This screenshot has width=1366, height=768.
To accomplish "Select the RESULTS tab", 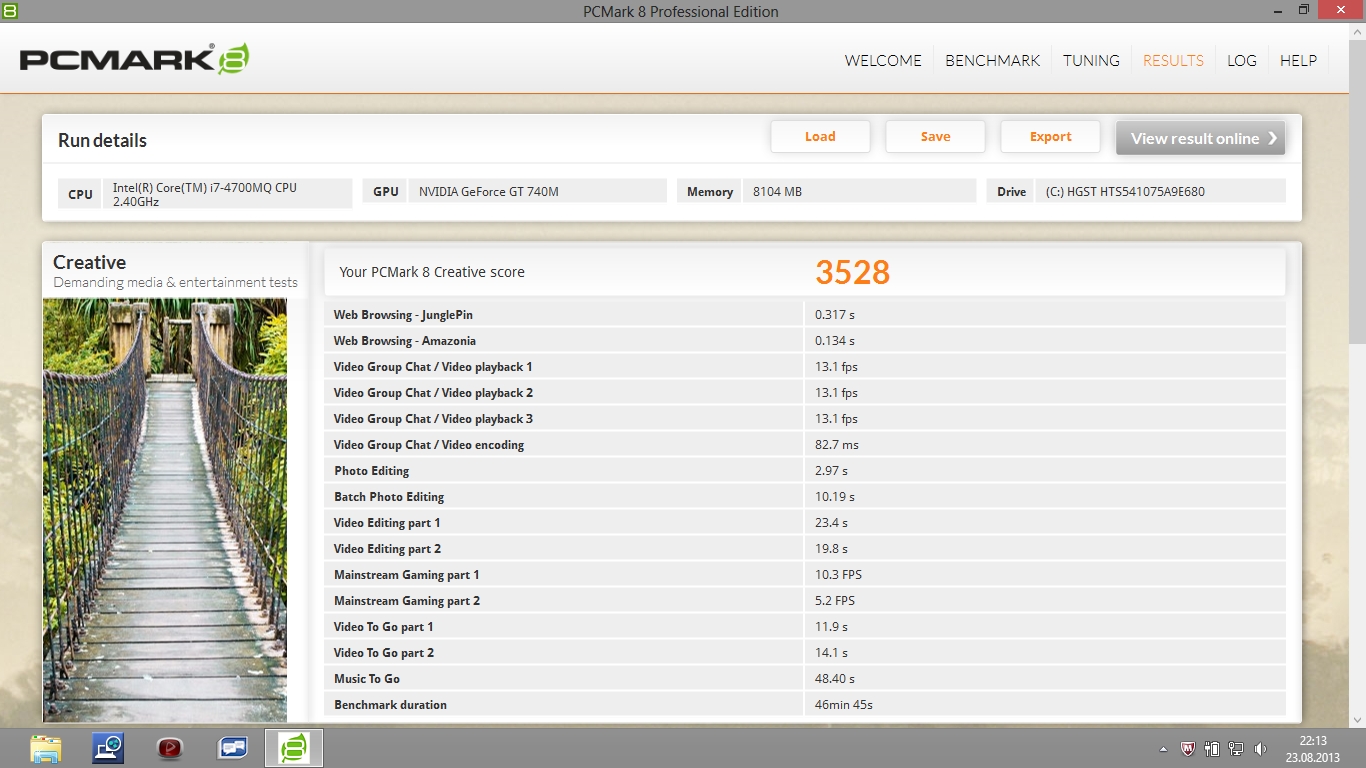I will pos(1173,60).
